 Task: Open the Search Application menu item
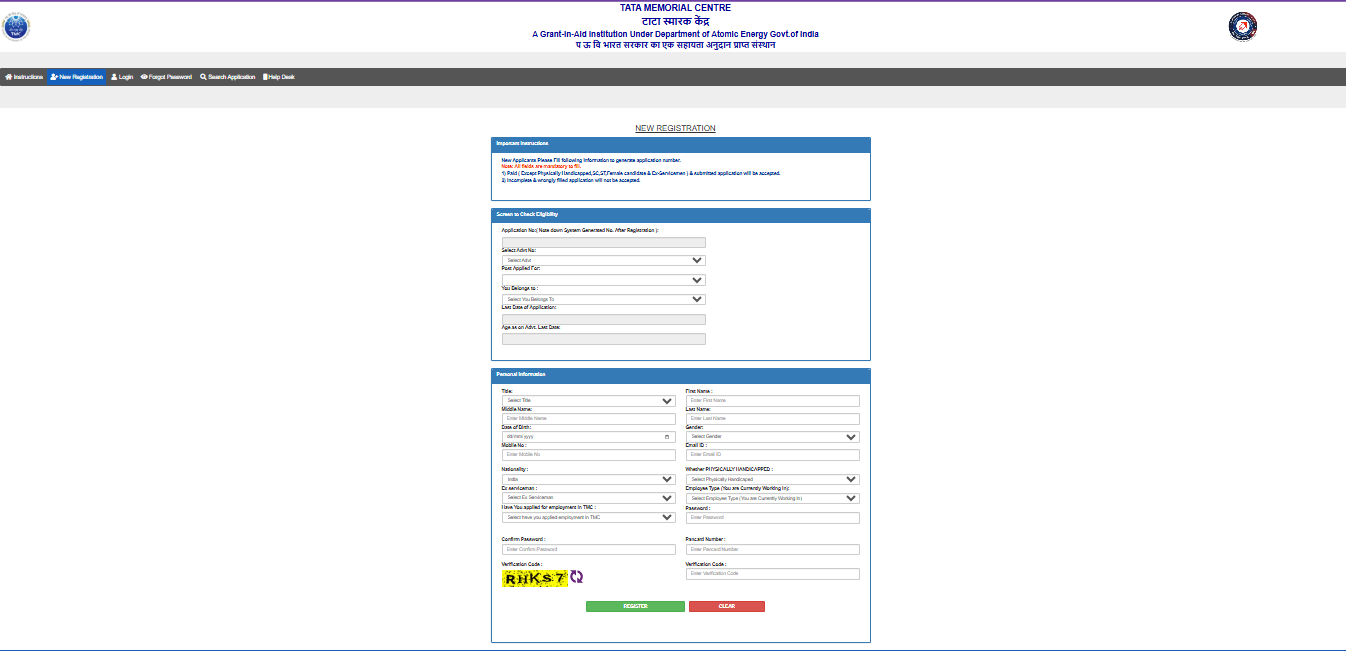[x=227, y=76]
